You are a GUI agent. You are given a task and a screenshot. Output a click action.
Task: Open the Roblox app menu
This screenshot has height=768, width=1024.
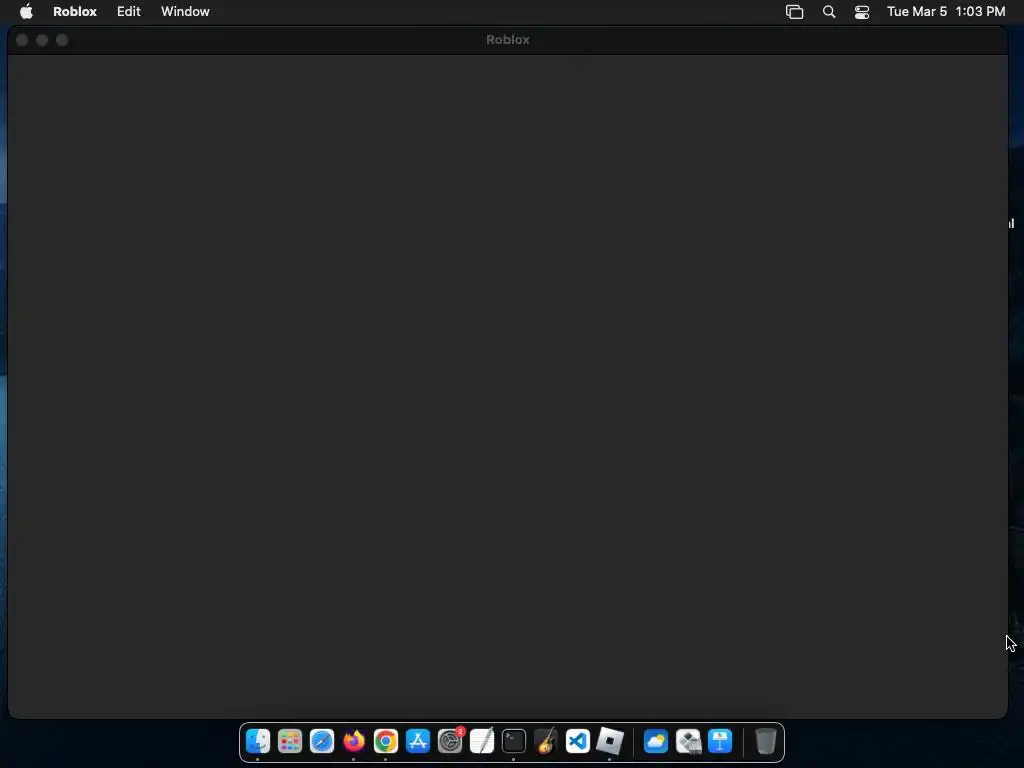pyautogui.click(x=74, y=12)
